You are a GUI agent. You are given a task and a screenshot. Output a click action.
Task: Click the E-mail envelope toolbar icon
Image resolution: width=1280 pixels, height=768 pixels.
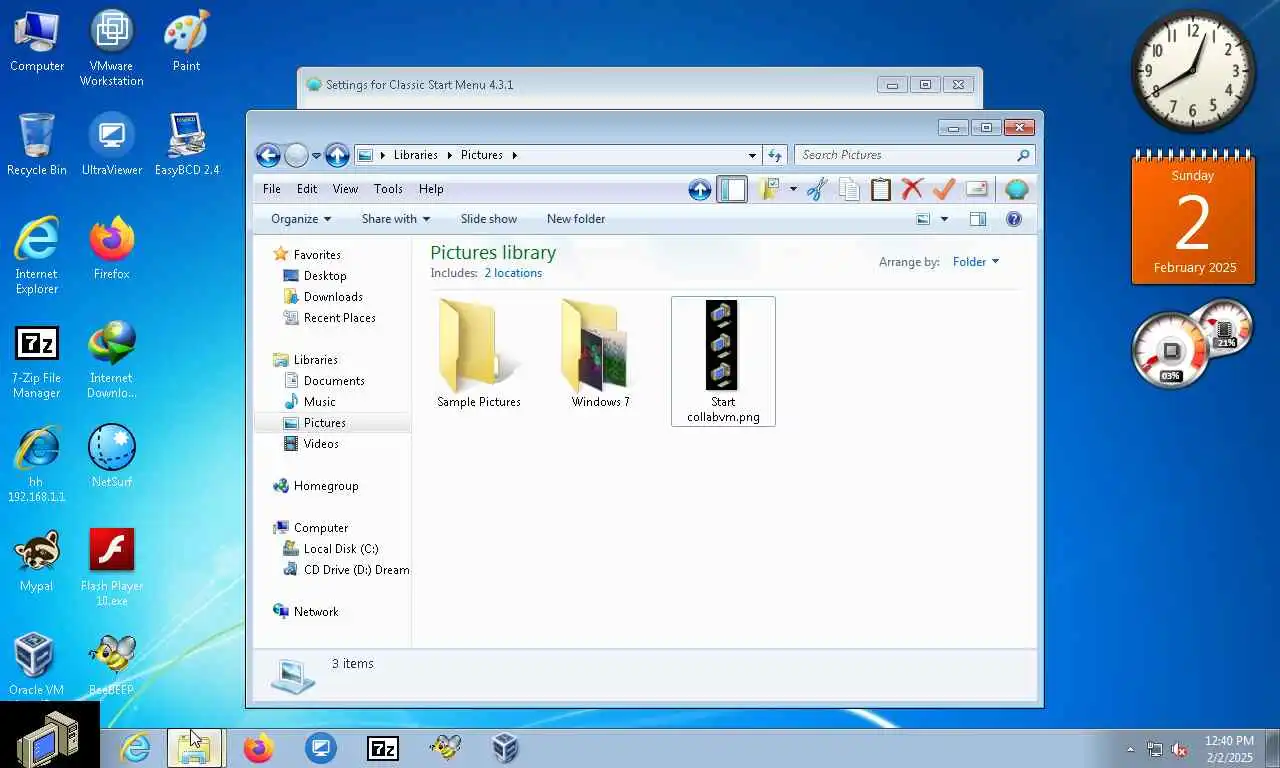point(976,189)
